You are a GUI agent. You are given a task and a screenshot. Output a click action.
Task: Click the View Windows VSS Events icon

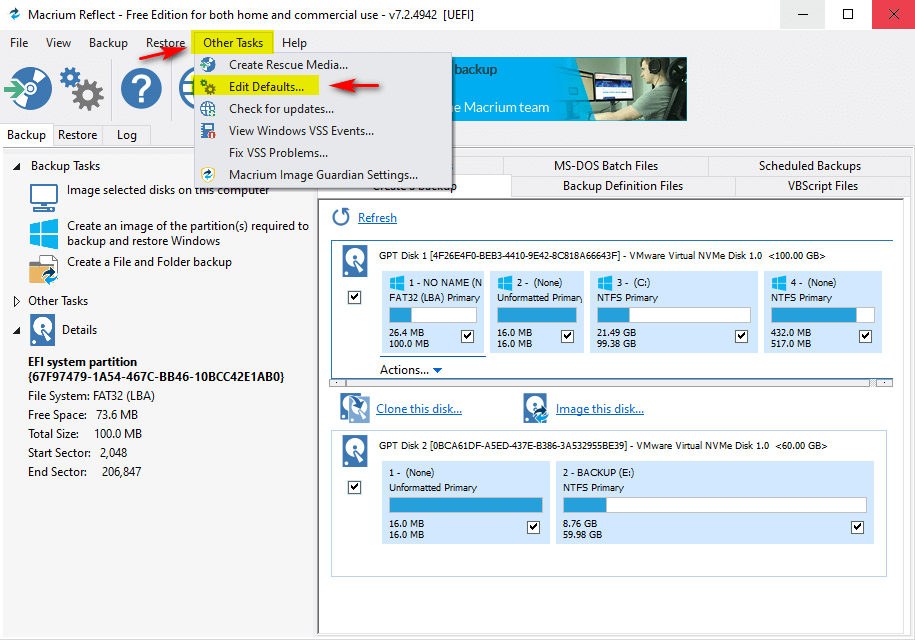208,131
